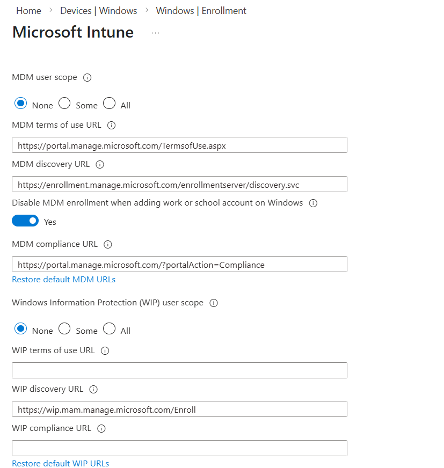Select None for MDM user scope

click(x=20, y=103)
